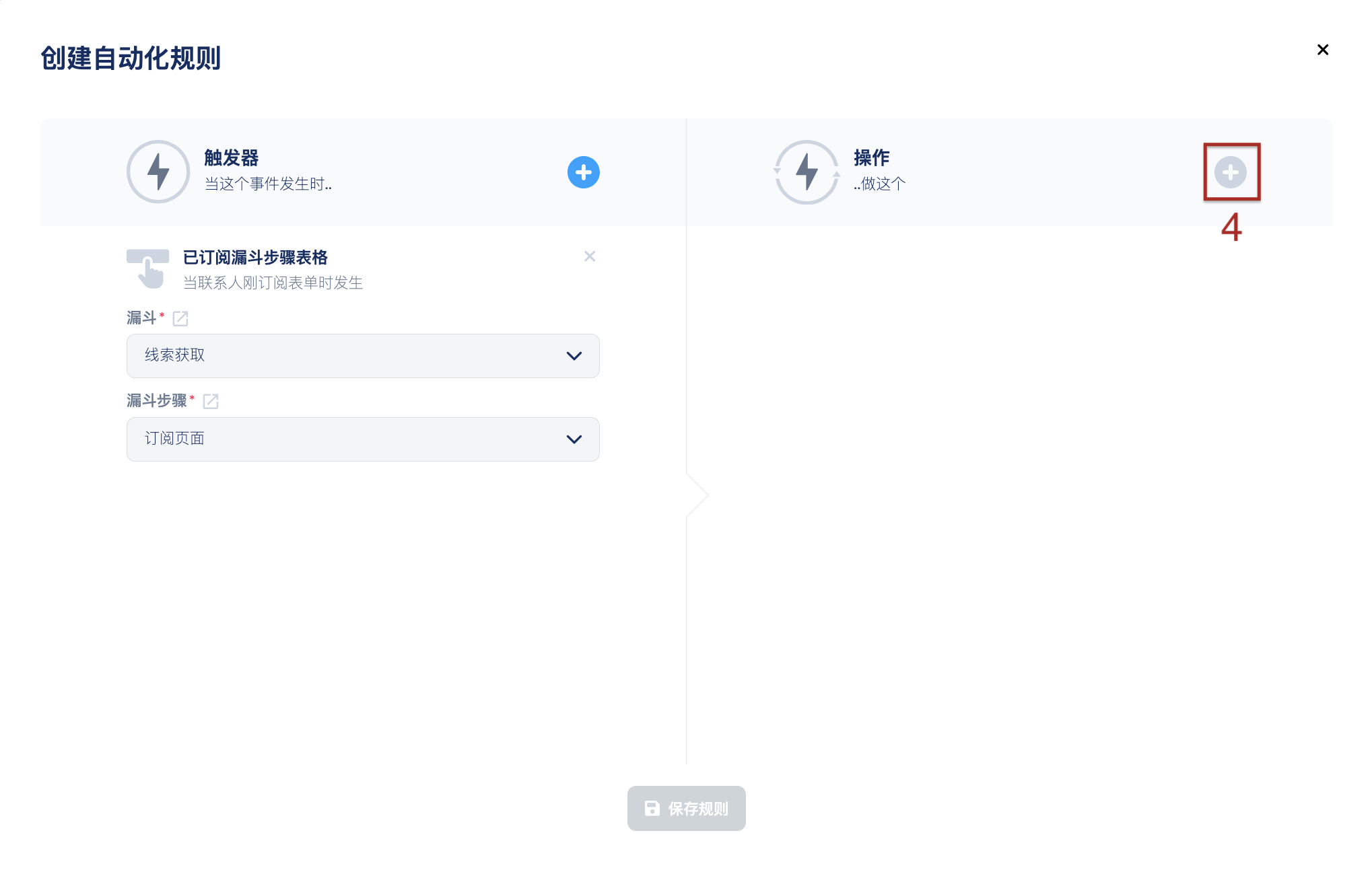Click the chevron arrow in 线索获取 field
The image size is (1372, 872).
tap(574, 356)
